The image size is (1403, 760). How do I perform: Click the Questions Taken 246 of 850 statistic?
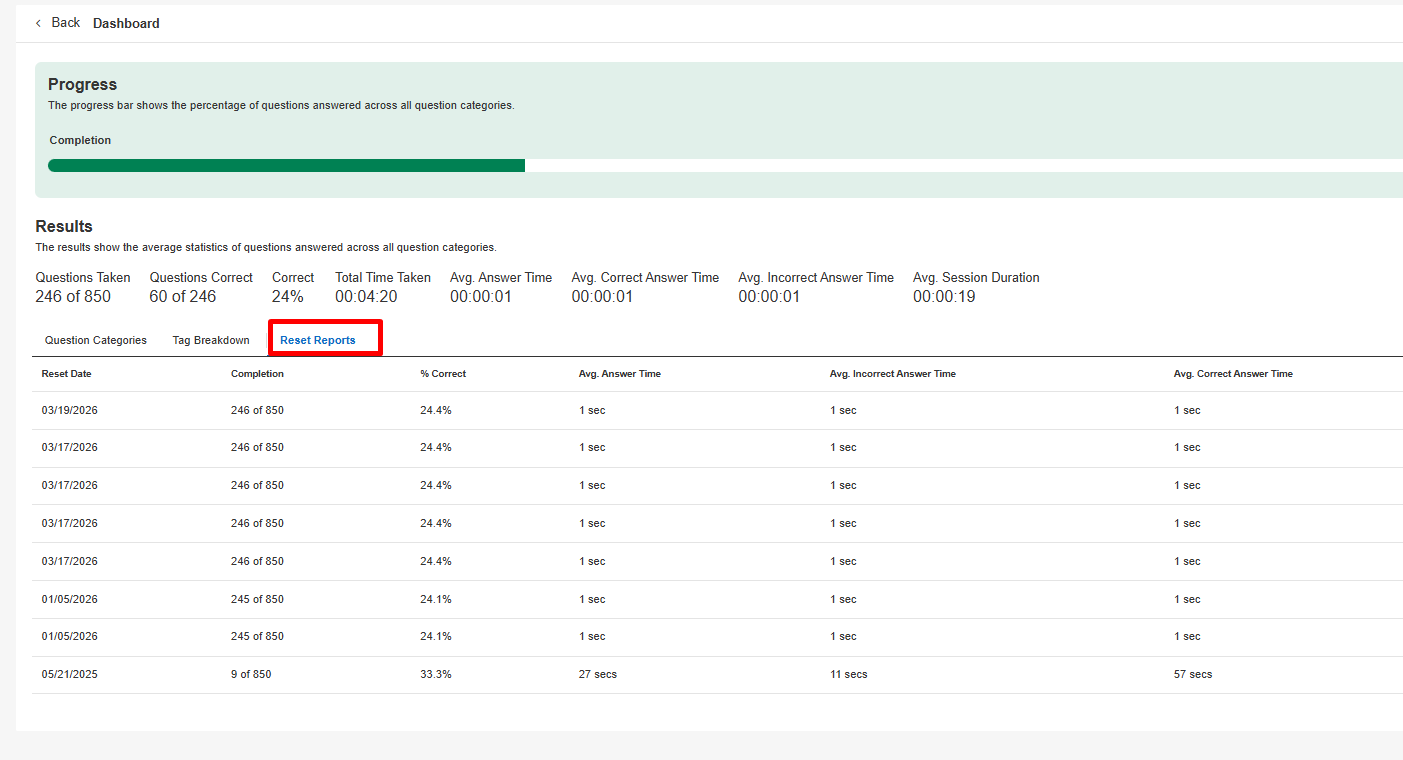coord(73,297)
